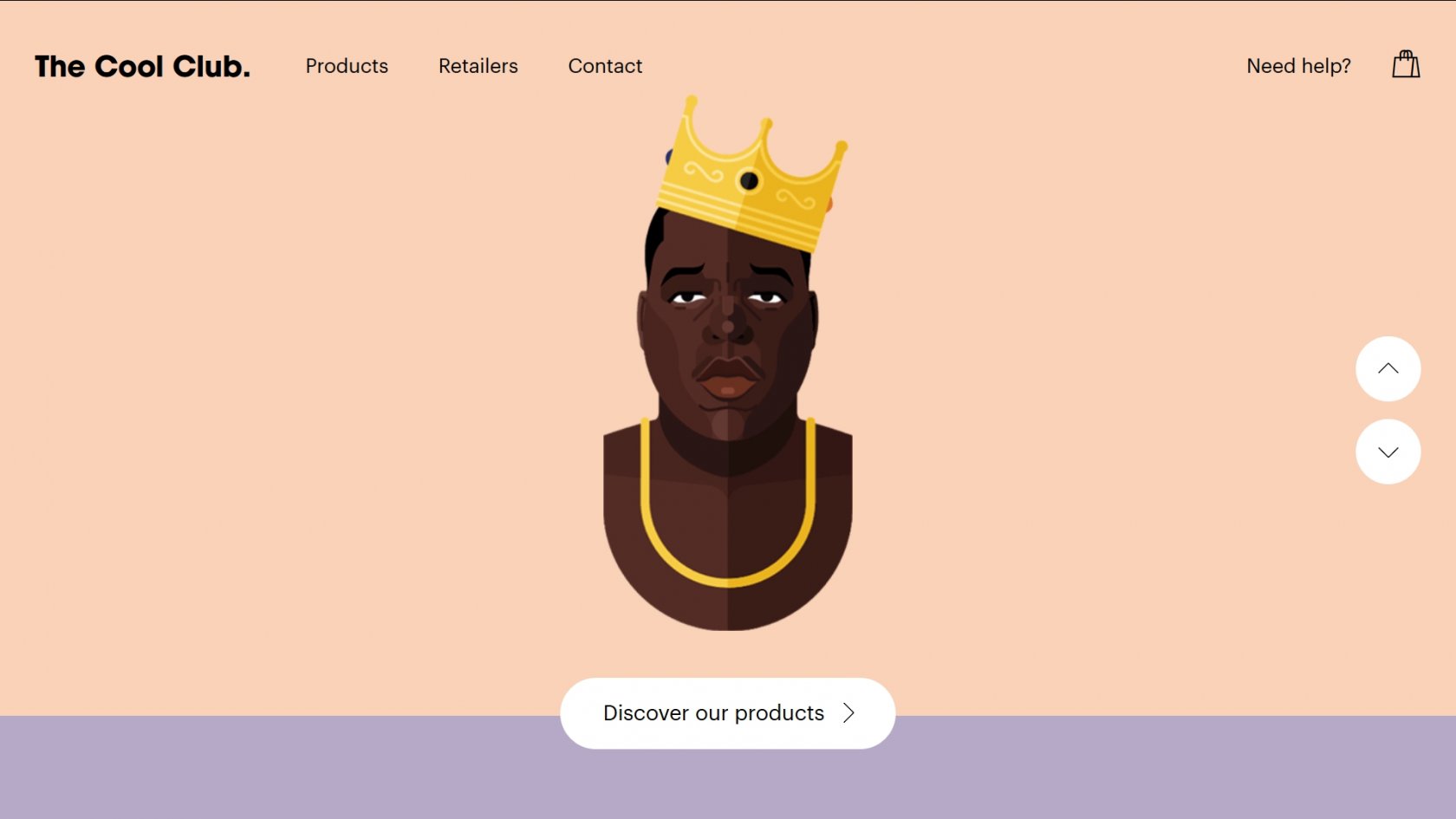1456x819 pixels.
Task: Open the Contact page link
Action: [605, 66]
